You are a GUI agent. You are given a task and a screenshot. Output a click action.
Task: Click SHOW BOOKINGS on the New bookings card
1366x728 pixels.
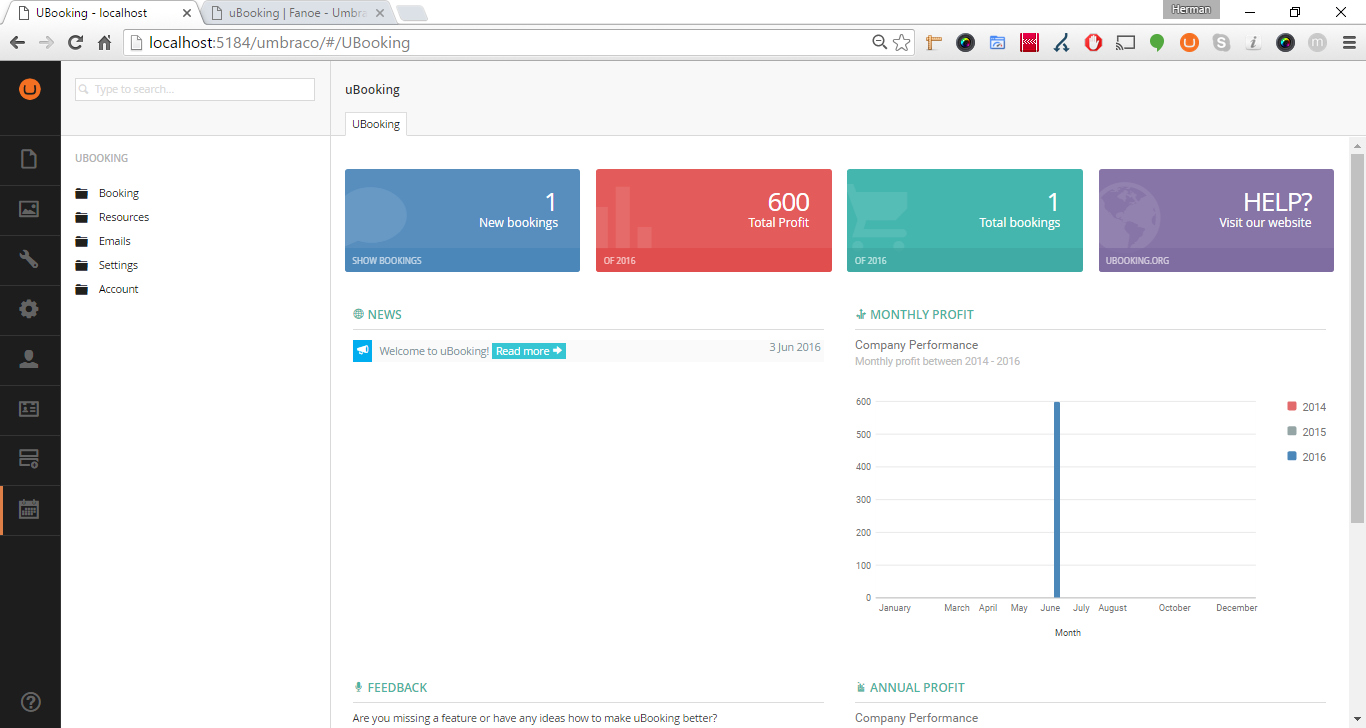pos(387,260)
